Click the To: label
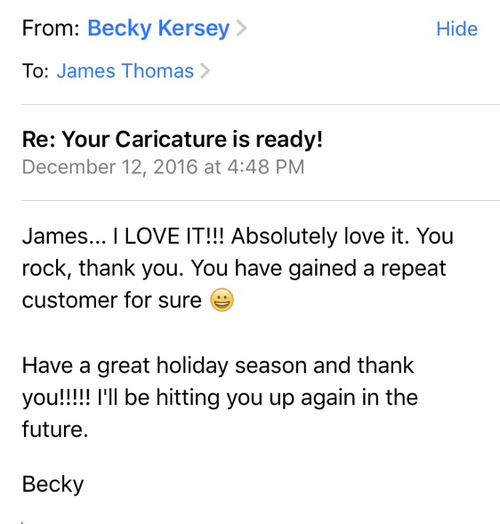The width and height of the screenshot is (500, 524). pyautogui.click(x=35, y=71)
